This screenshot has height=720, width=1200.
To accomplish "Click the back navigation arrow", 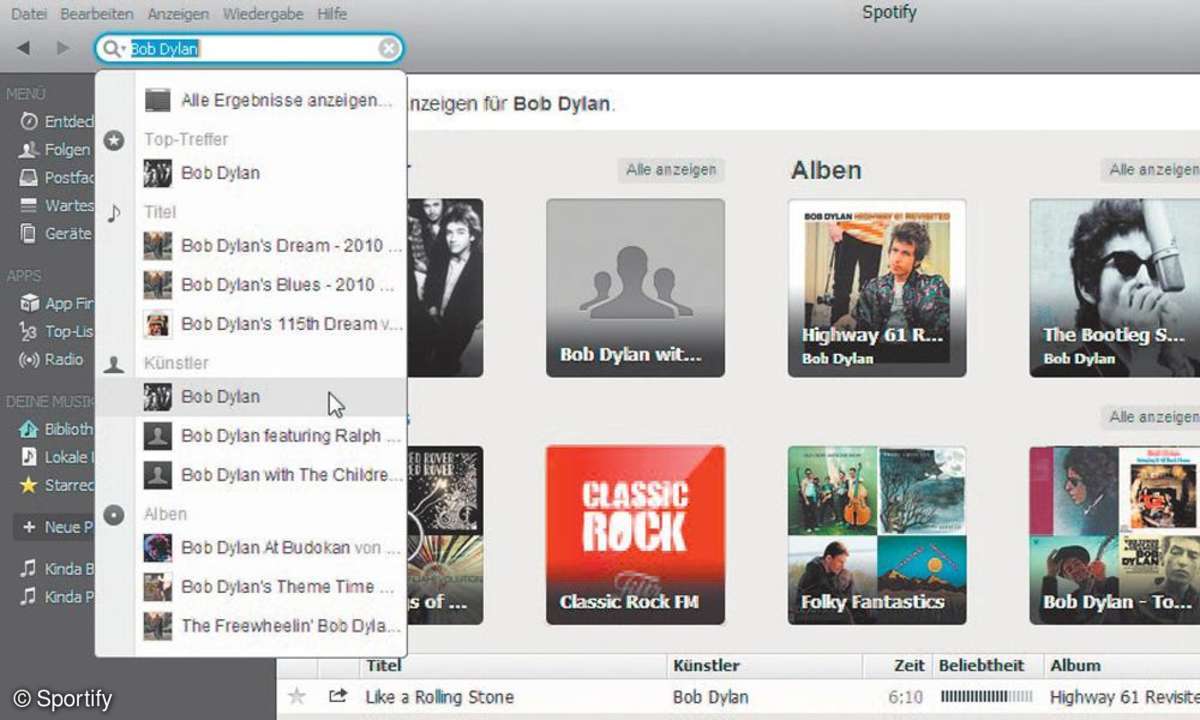I will (x=24, y=48).
